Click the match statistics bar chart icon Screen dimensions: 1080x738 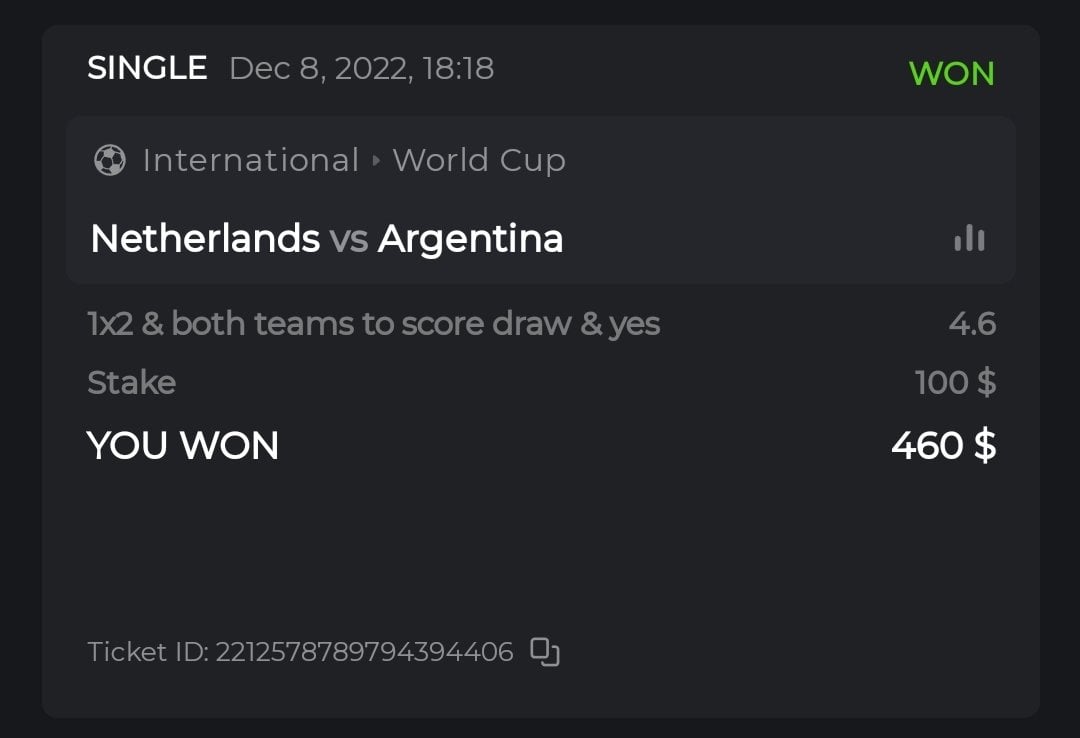[969, 238]
